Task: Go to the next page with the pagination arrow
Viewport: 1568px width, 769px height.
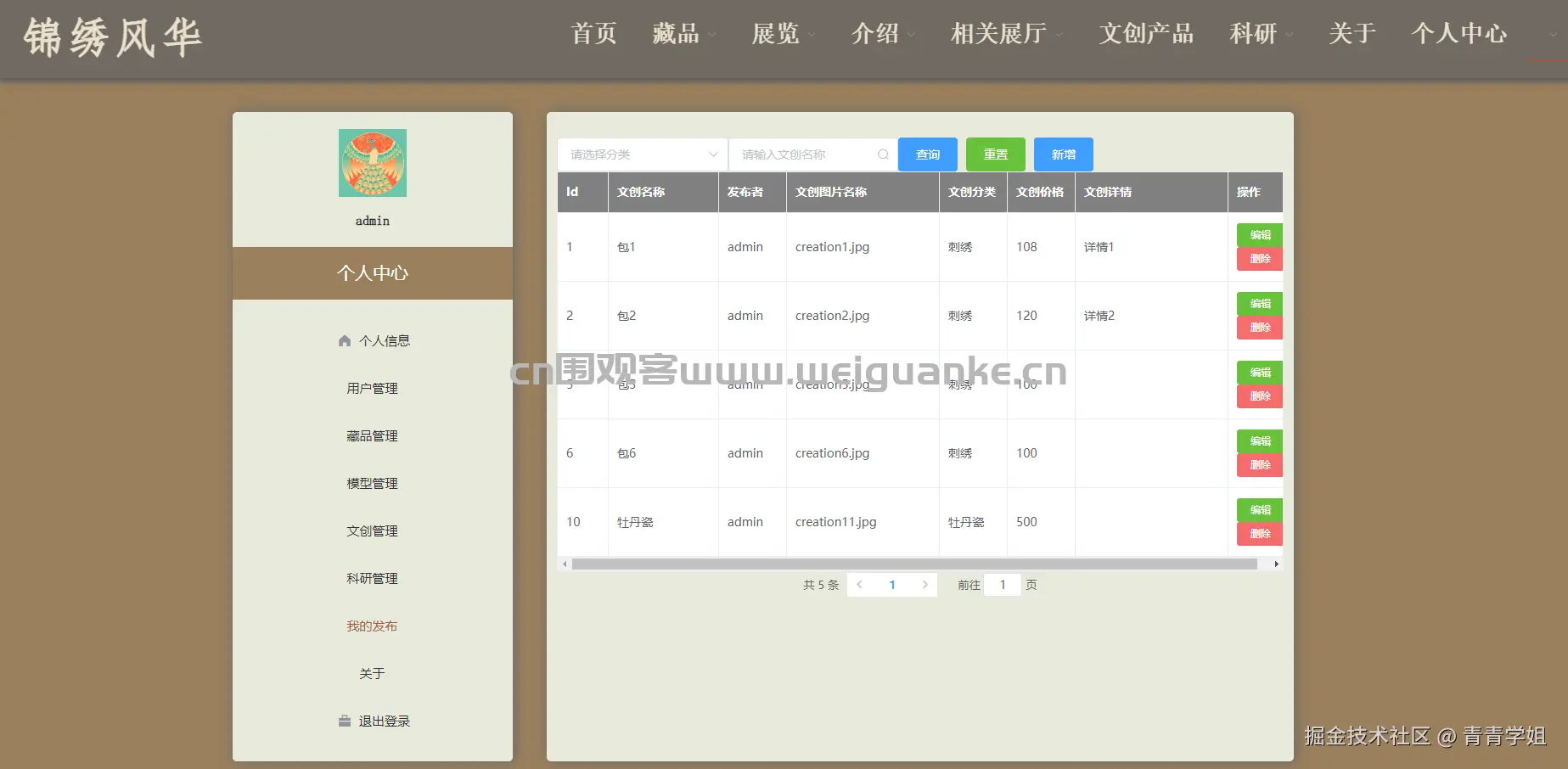Action: click(x=925, y=585)
